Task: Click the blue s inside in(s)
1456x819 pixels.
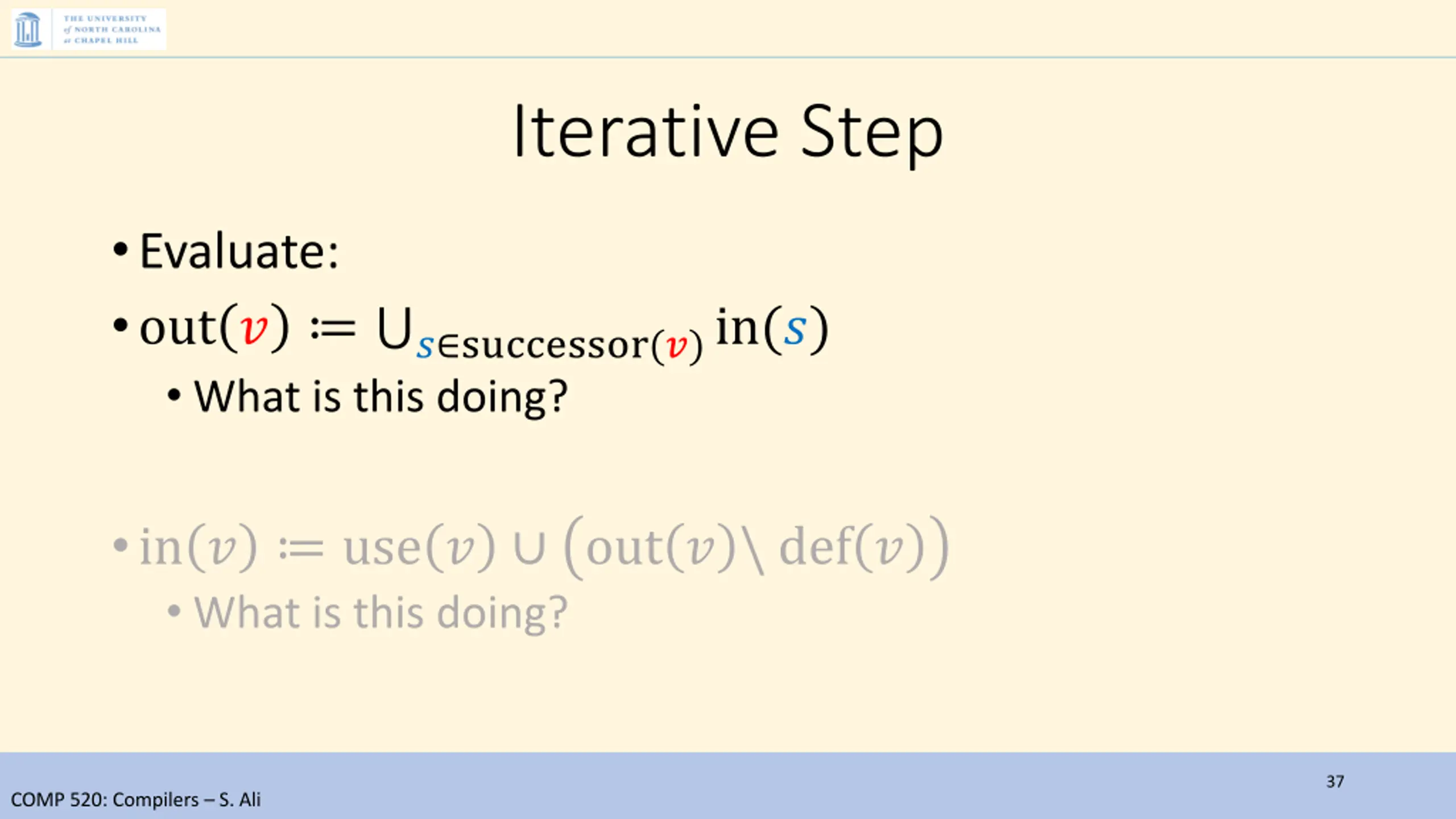Action: (x=795, y=329)
